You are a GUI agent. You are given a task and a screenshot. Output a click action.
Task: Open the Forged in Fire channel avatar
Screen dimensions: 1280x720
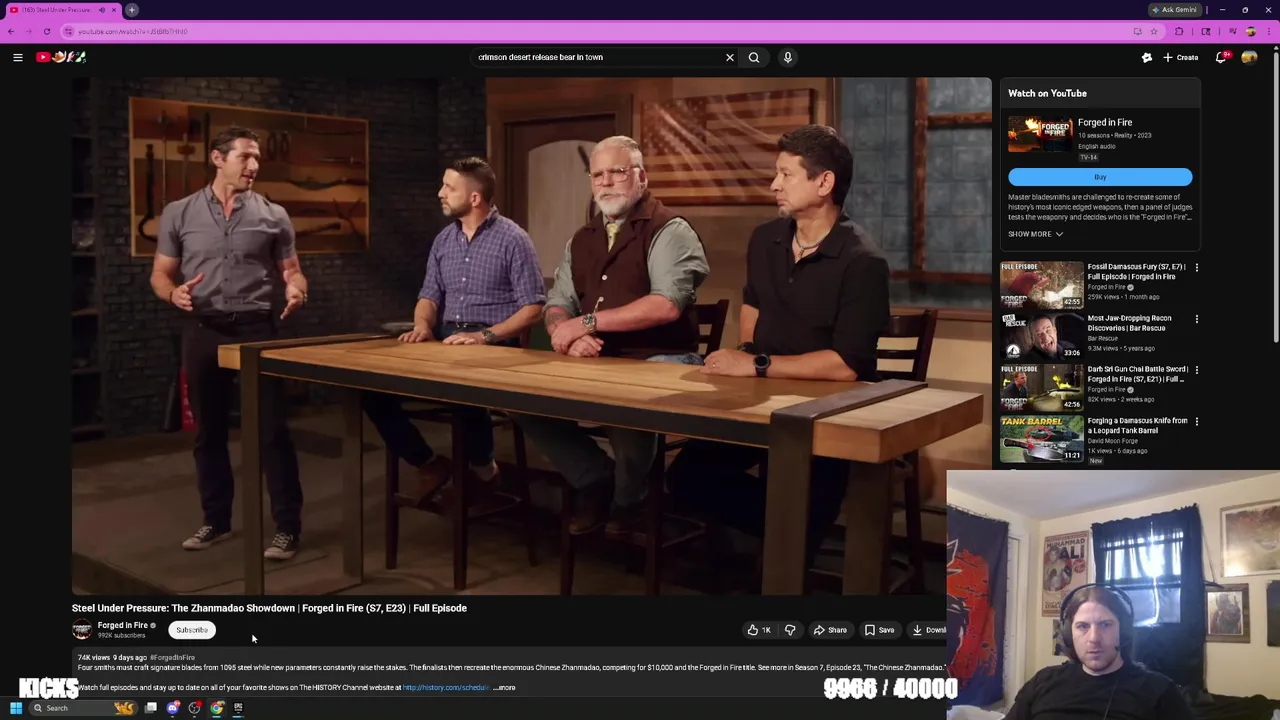[82, 629]
